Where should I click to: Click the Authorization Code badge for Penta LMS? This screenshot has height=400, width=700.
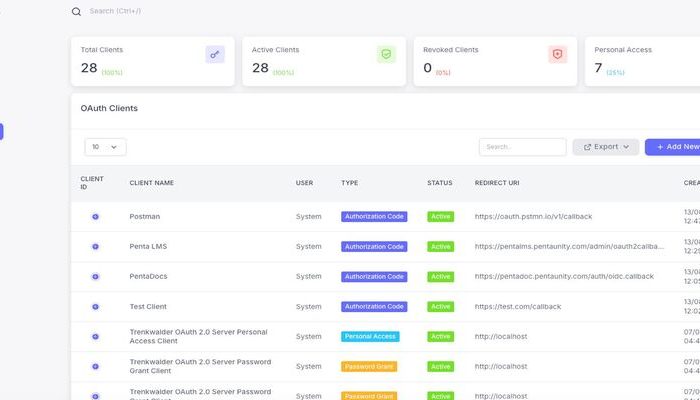pyautogui.click(x=373, y=246)
